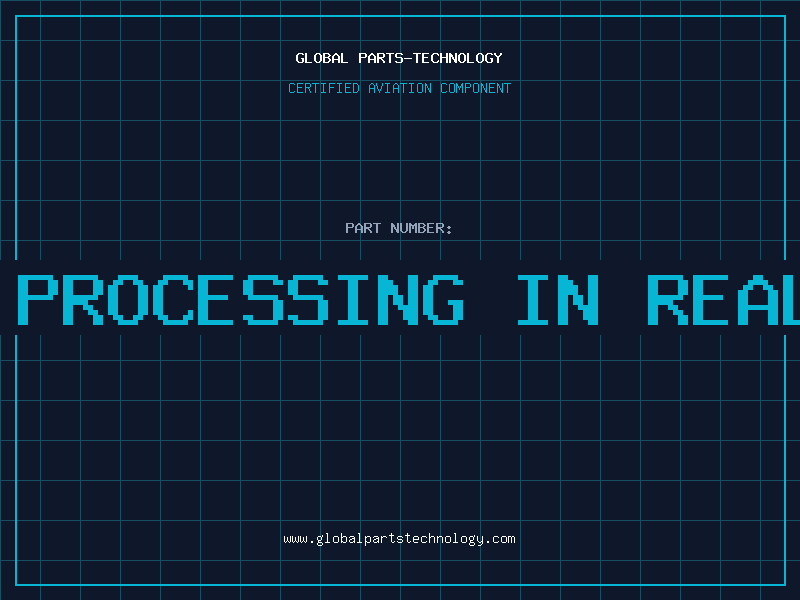Select the word AVIATION in subtitle
The height and width of the screenshot is (600, 800).
(x=400, y=88)
